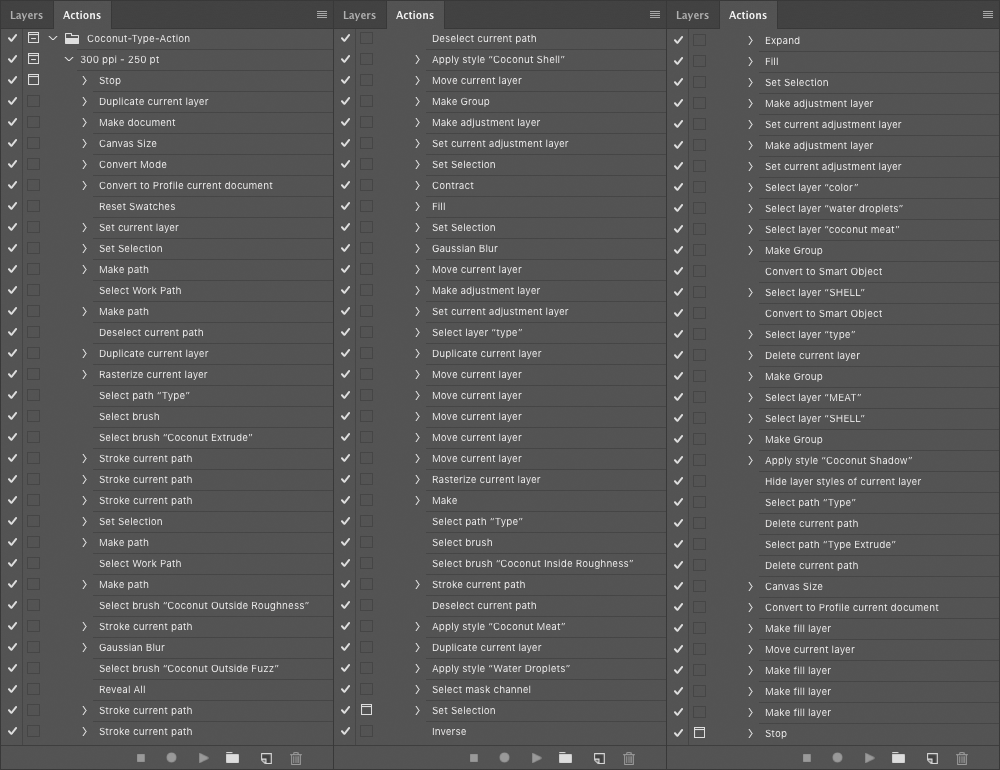New action icon in middle Actions panel
This screenshot has width=1000, height=770.
click(x=599, y=758)
